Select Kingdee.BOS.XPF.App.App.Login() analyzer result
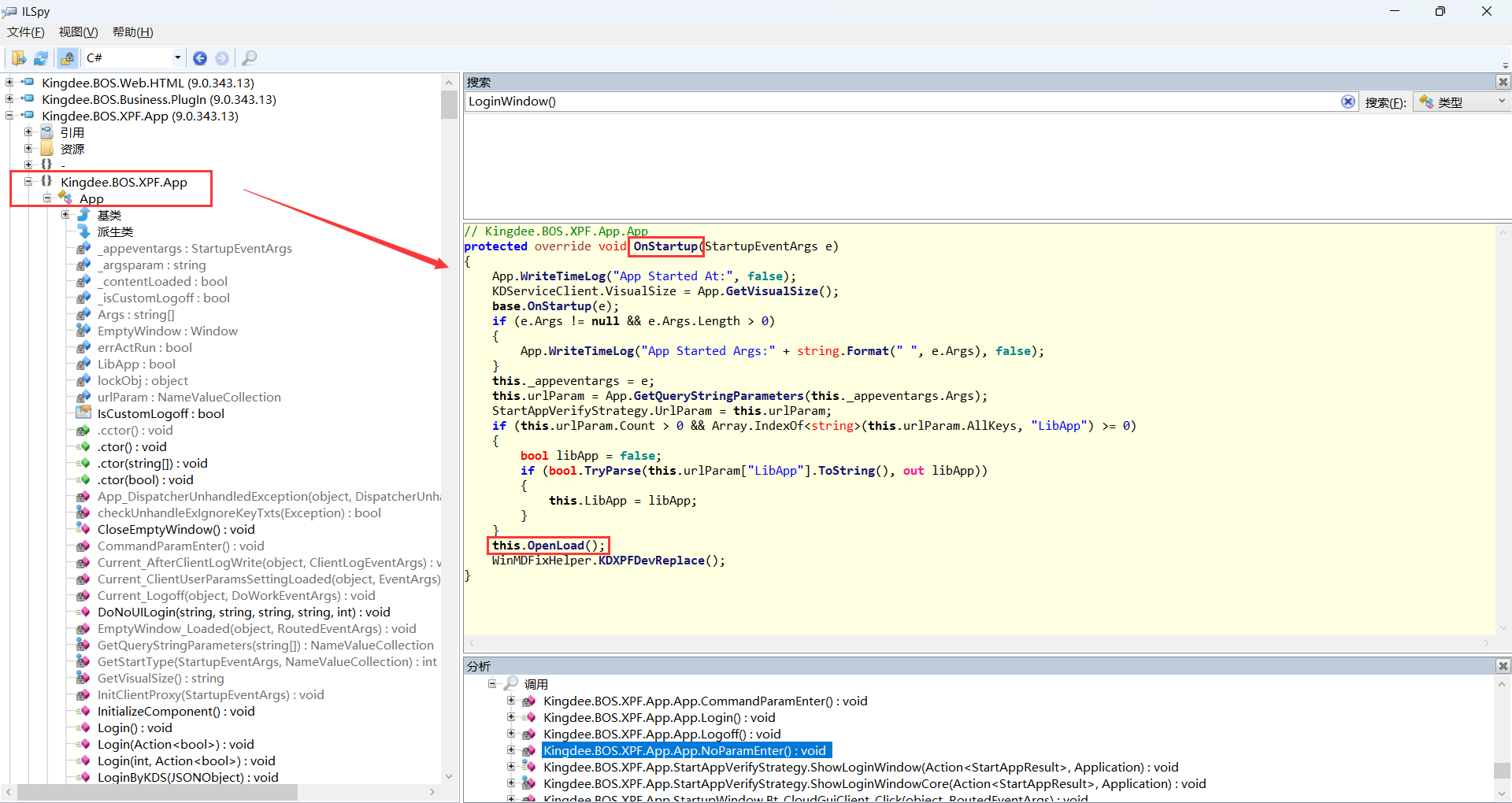Screen dimensions: 1512x803 tap(659, 717)
